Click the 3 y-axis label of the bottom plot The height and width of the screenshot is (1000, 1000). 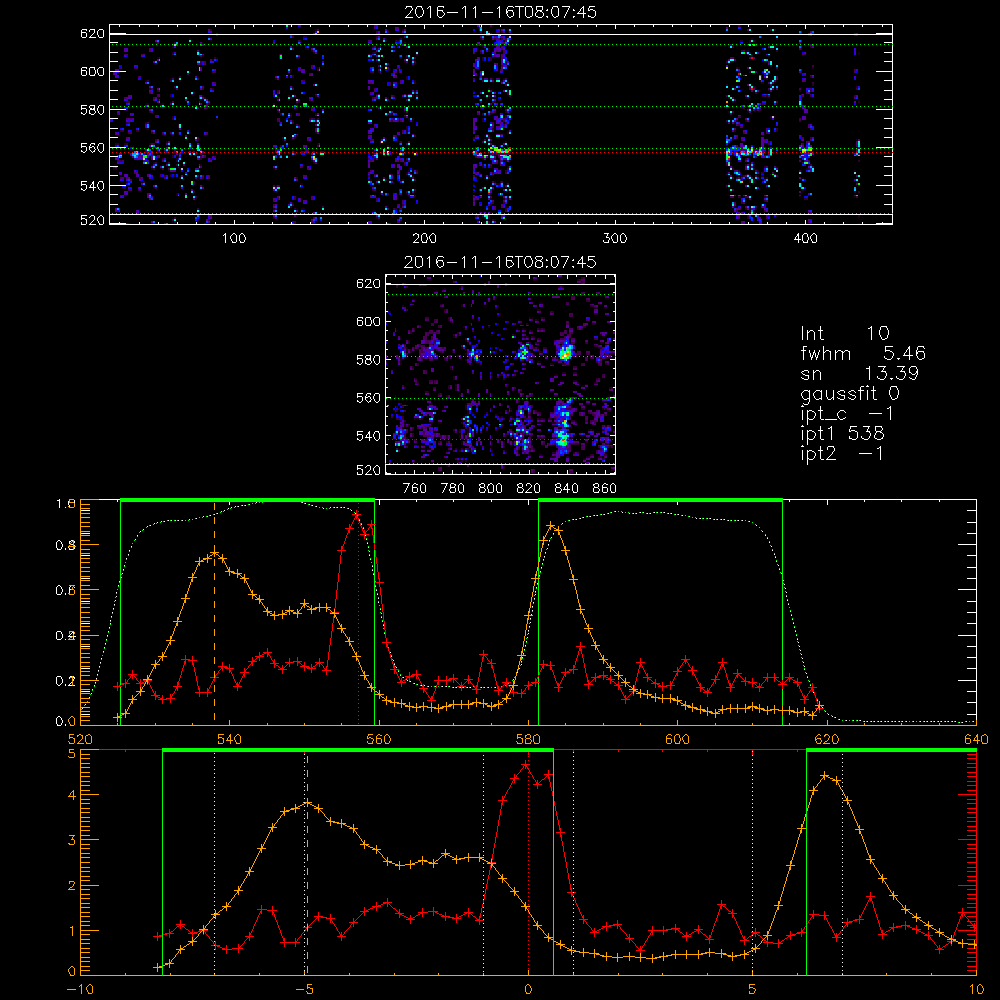click(x=71, y=840)
